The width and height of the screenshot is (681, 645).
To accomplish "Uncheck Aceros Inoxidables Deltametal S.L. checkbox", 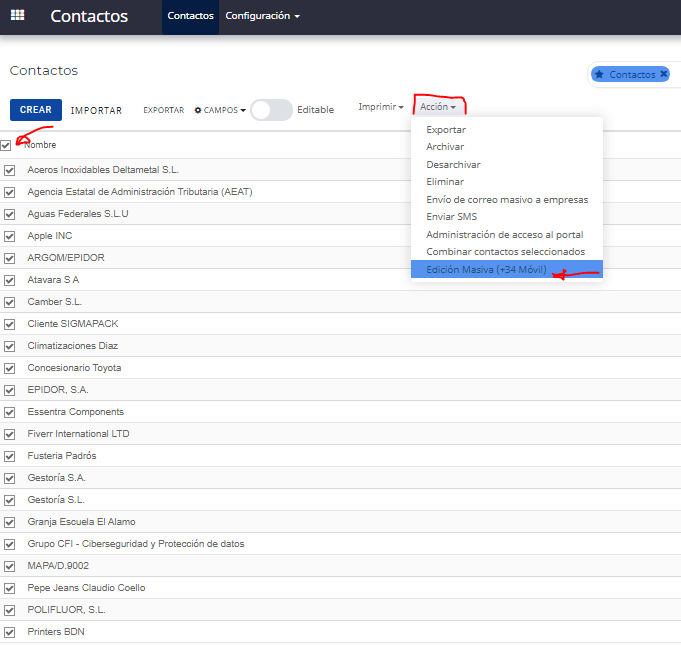I will tap(10, 170).
